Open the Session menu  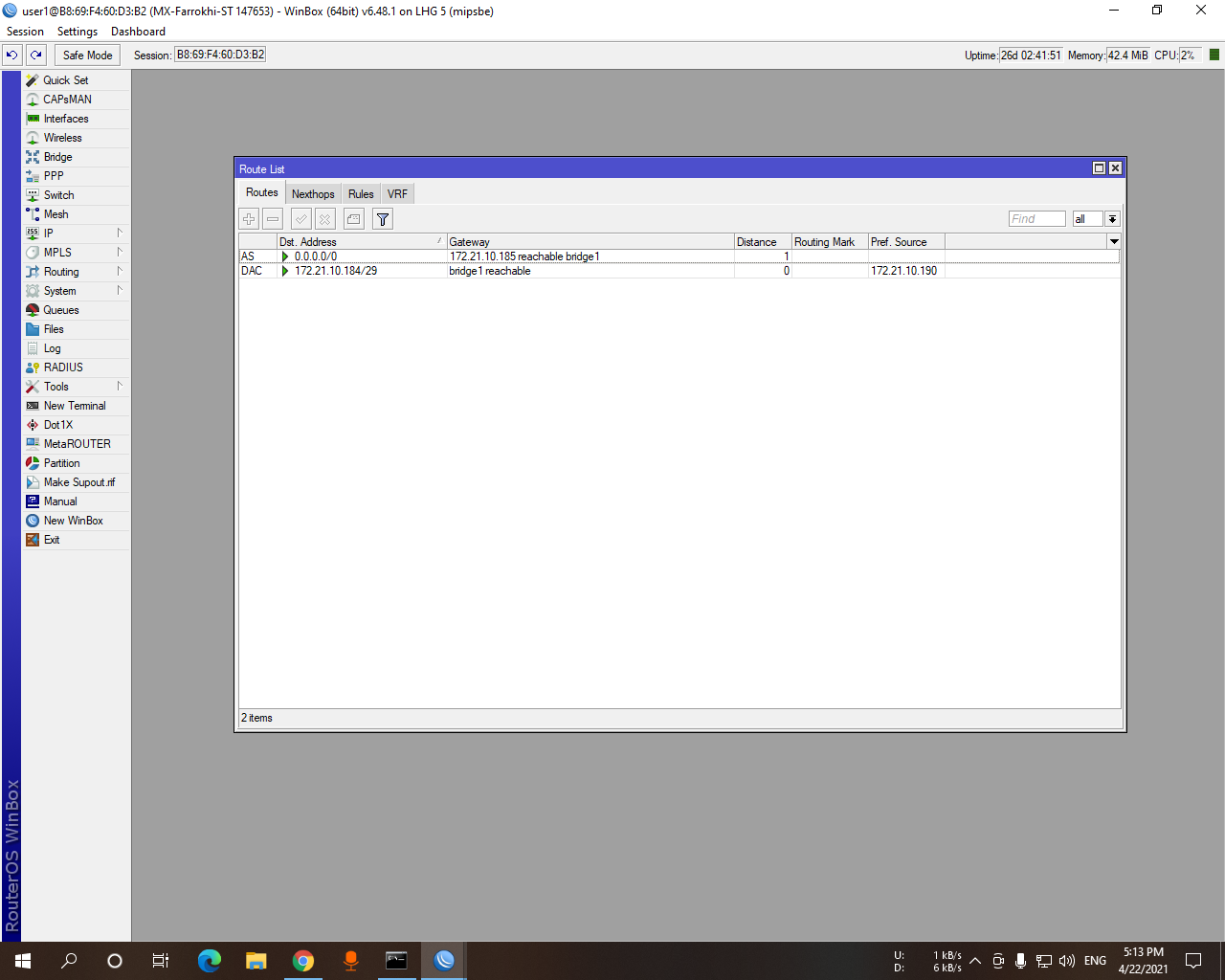coord(25,31)
